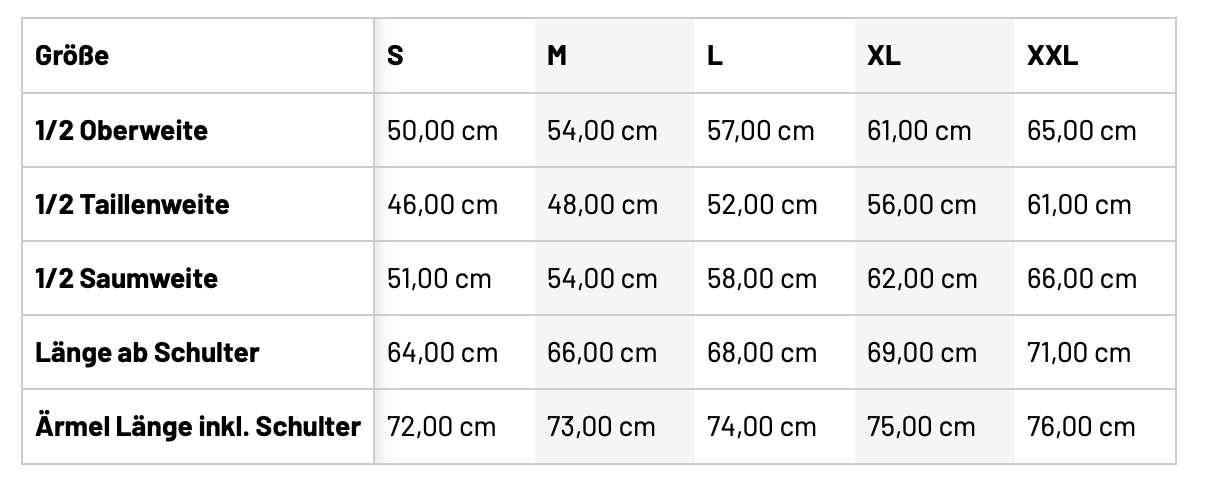Image resolution: width=1208 pixels, height=492 pixels.
Task: Select the 69,00 cm length value for XL
Action: (922, 352)
